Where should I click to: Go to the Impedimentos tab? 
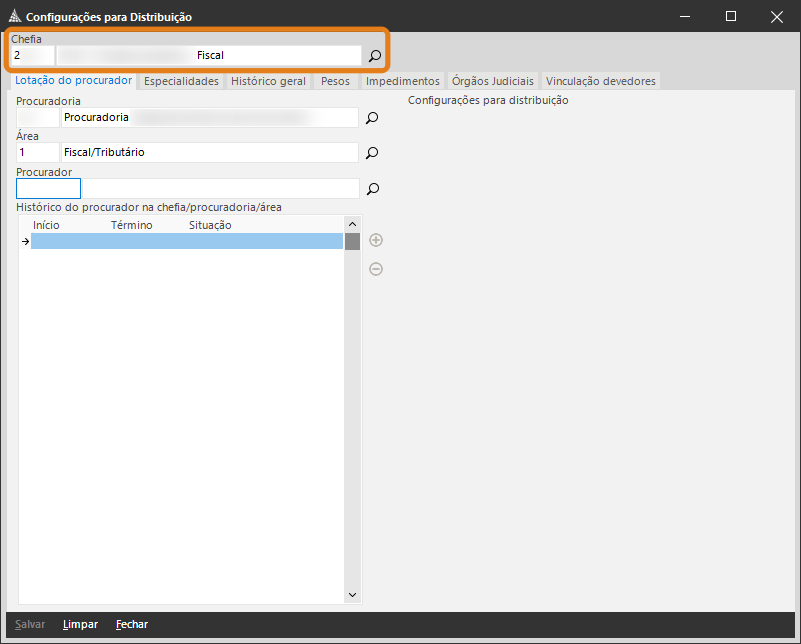[x=402, y=81]
